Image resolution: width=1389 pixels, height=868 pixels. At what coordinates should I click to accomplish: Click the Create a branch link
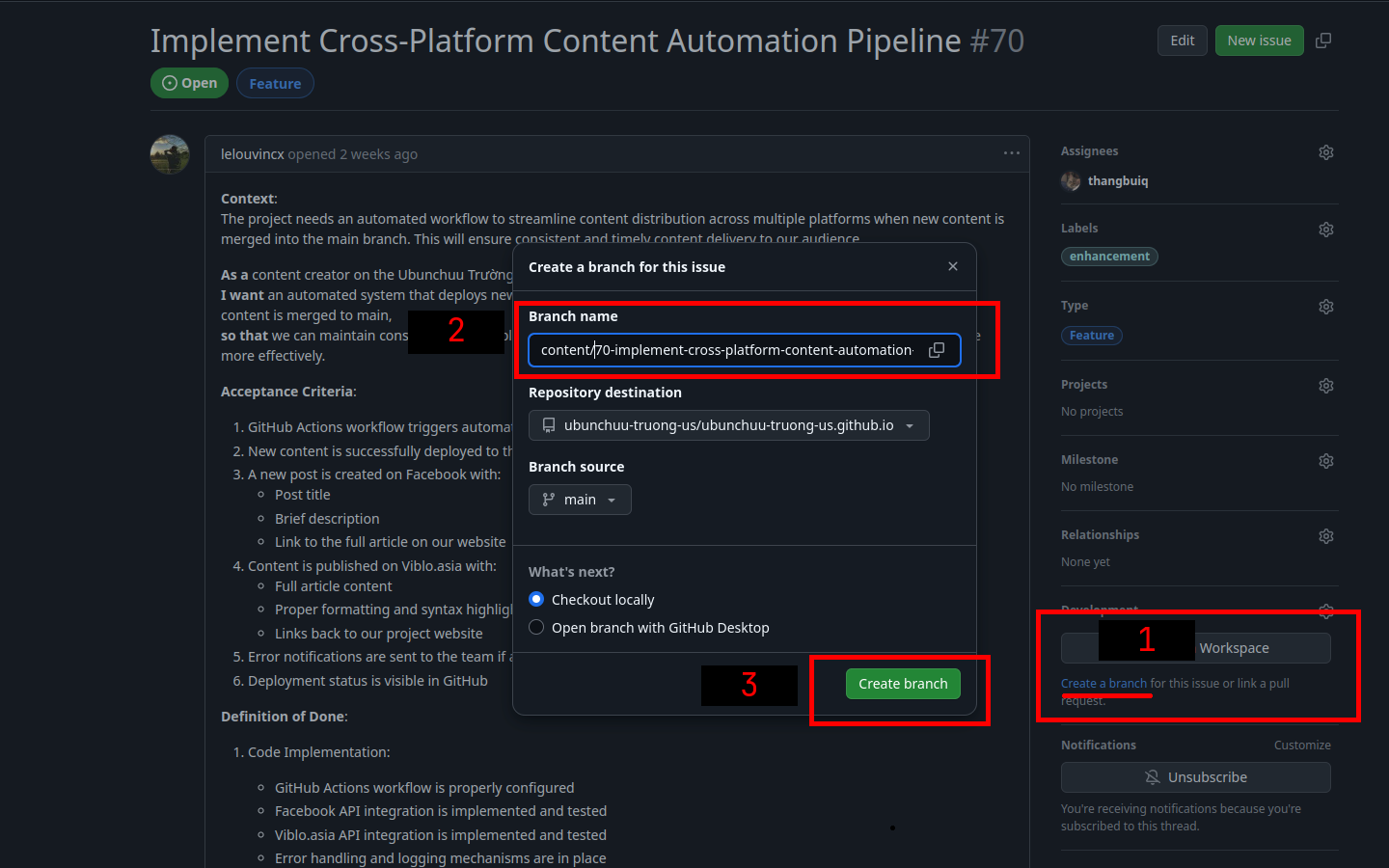(1103, 684)
